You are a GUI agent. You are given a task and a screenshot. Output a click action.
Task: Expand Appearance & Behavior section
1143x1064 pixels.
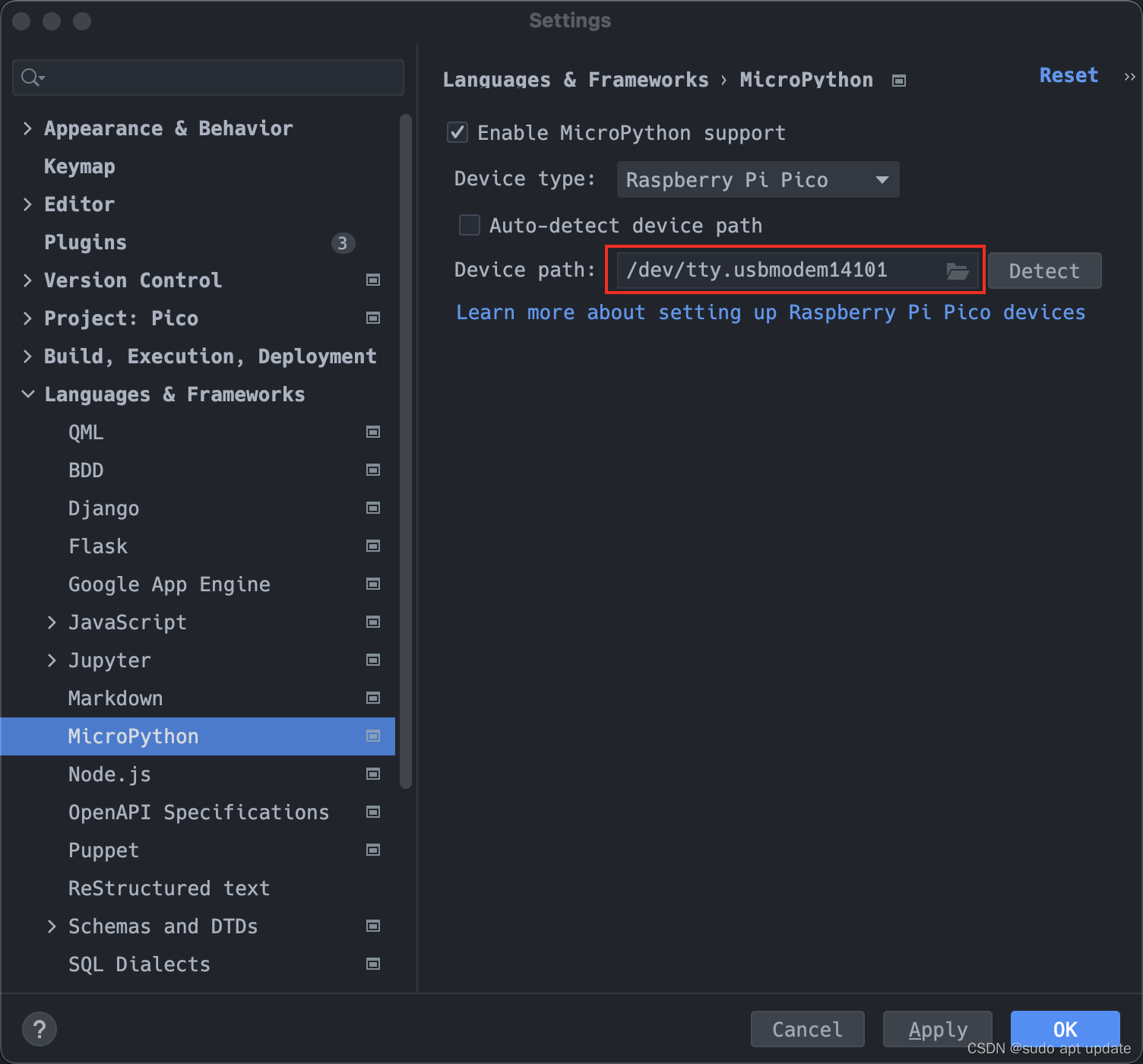point(27,128)
